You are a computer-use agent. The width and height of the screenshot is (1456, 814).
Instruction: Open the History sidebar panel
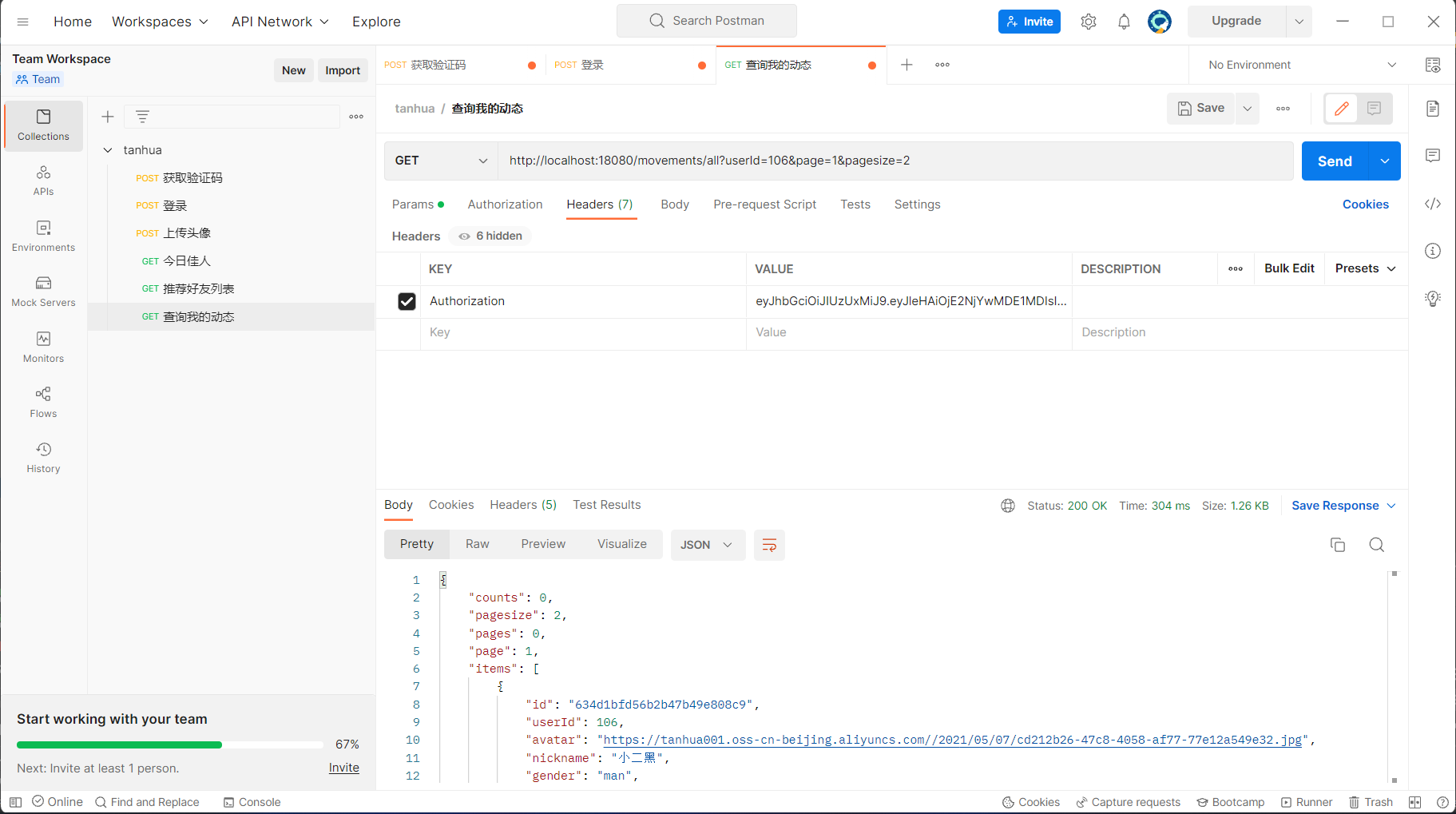tap(43, 458)
